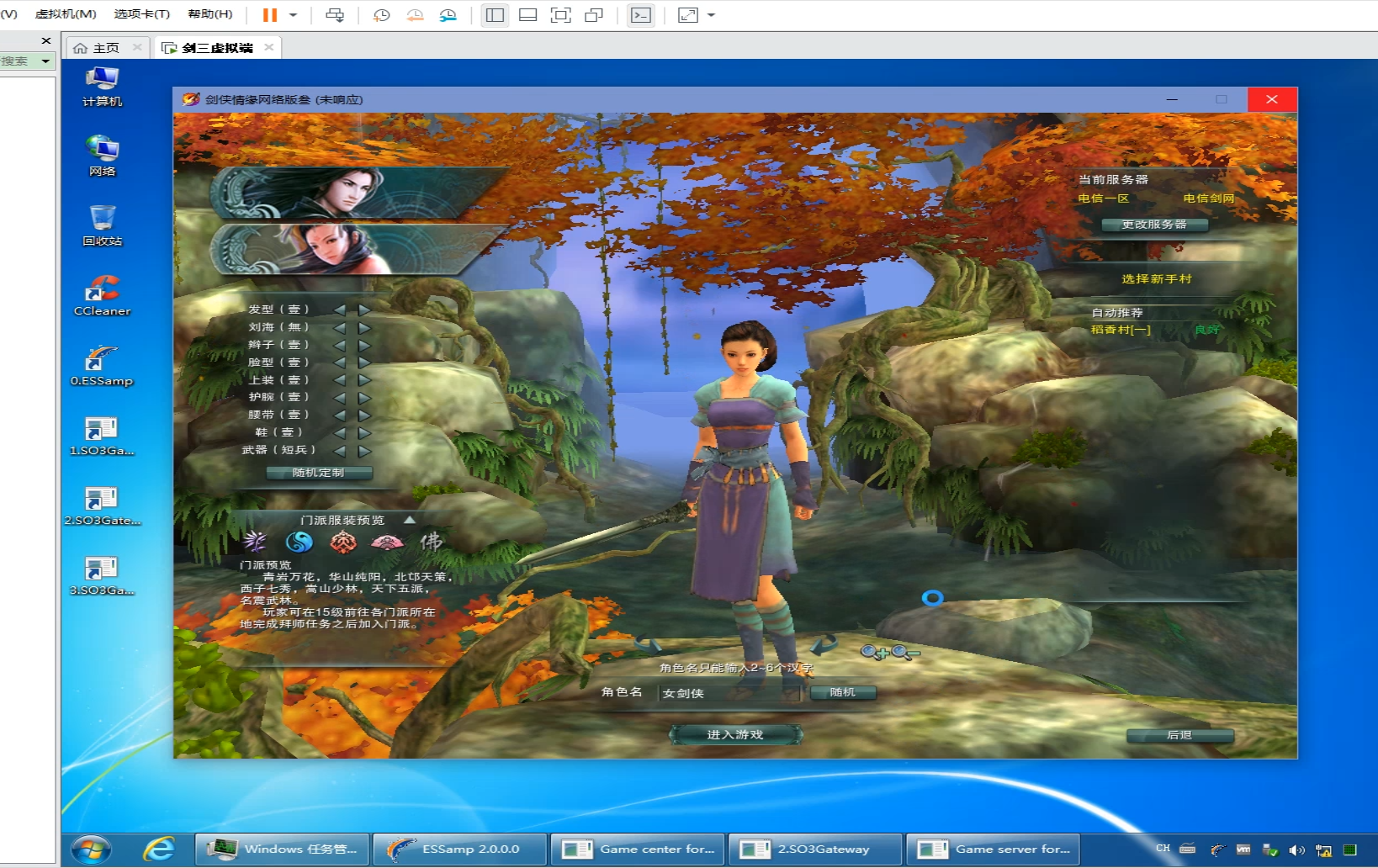Collapse the 门派服装预览 panel

tap(410, 520)
